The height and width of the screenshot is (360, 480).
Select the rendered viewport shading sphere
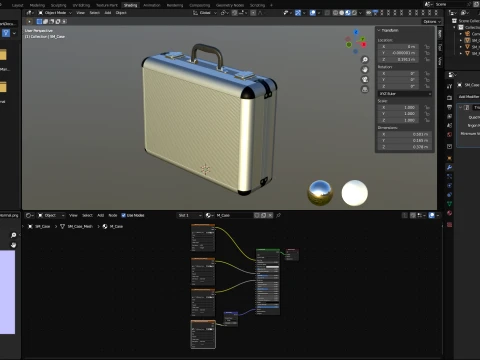pos(354,13)
